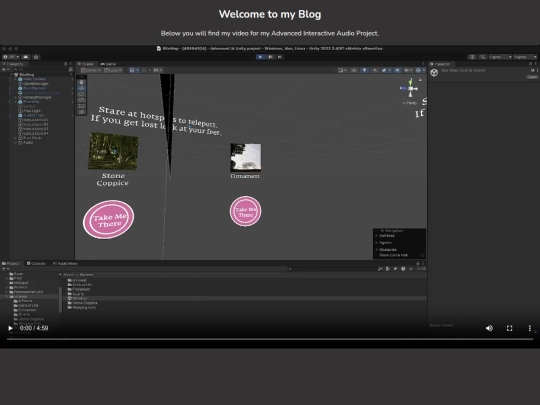Toggle Obstacles in the AI Navigation overlay

point(387,250)
